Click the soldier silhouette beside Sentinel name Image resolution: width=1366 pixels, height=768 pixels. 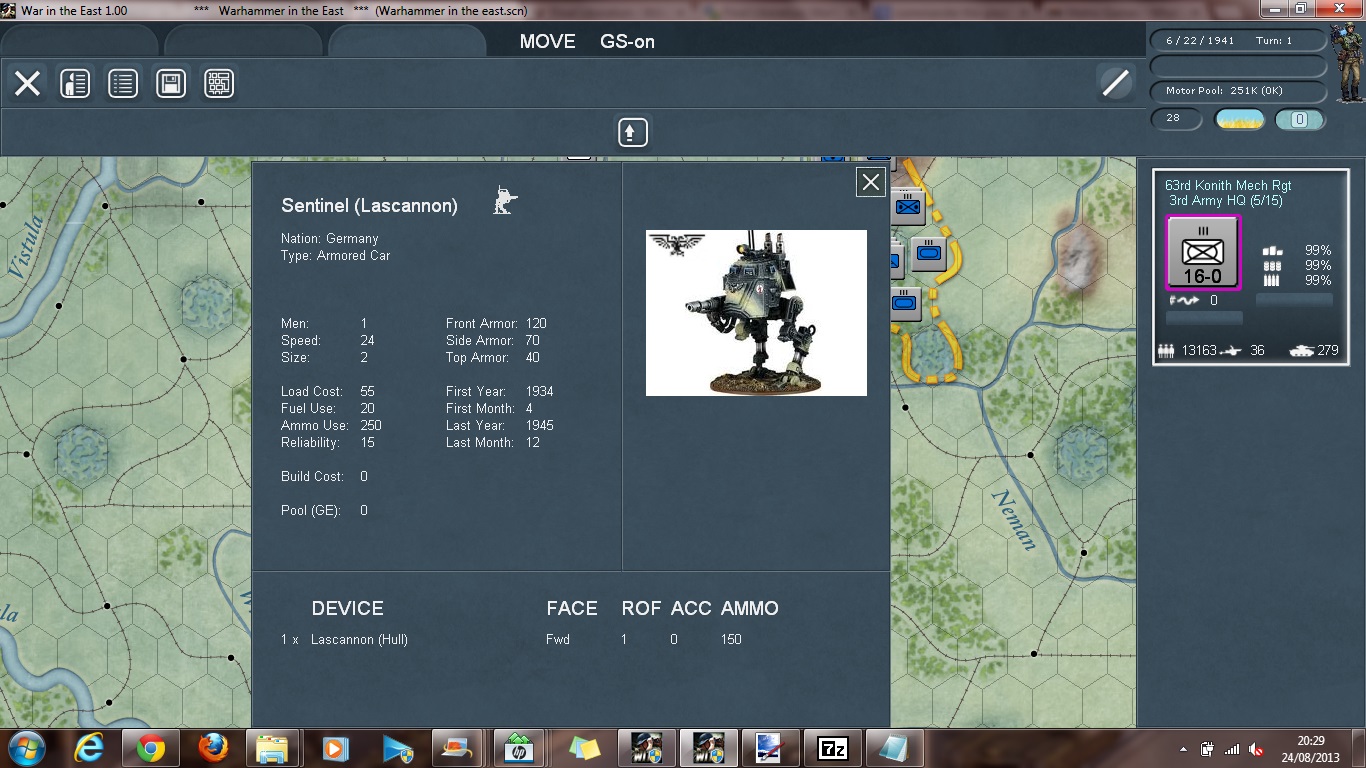505,200
